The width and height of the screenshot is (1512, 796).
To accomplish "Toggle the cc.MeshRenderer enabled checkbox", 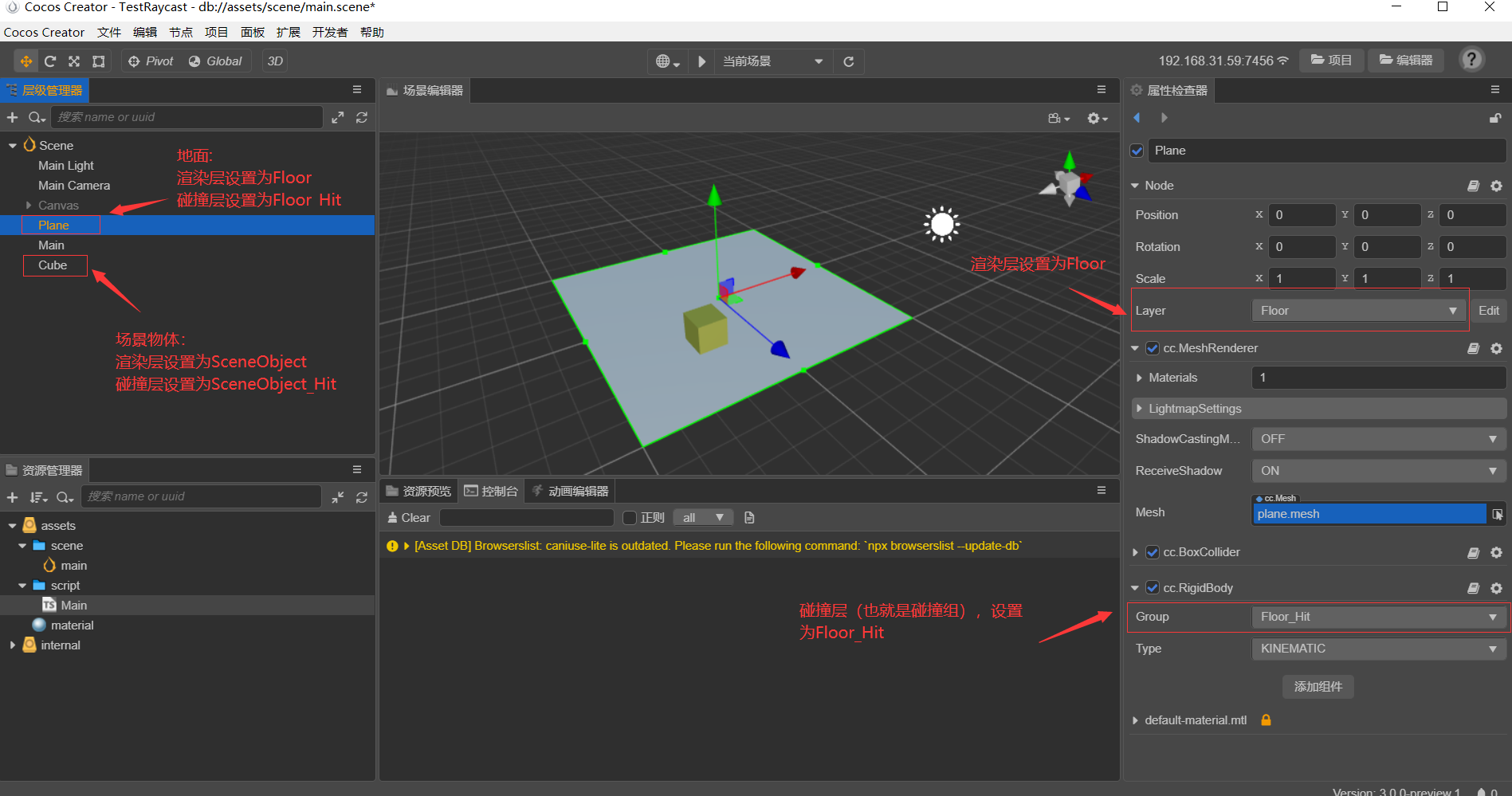I will click(x=1153, y=348).
